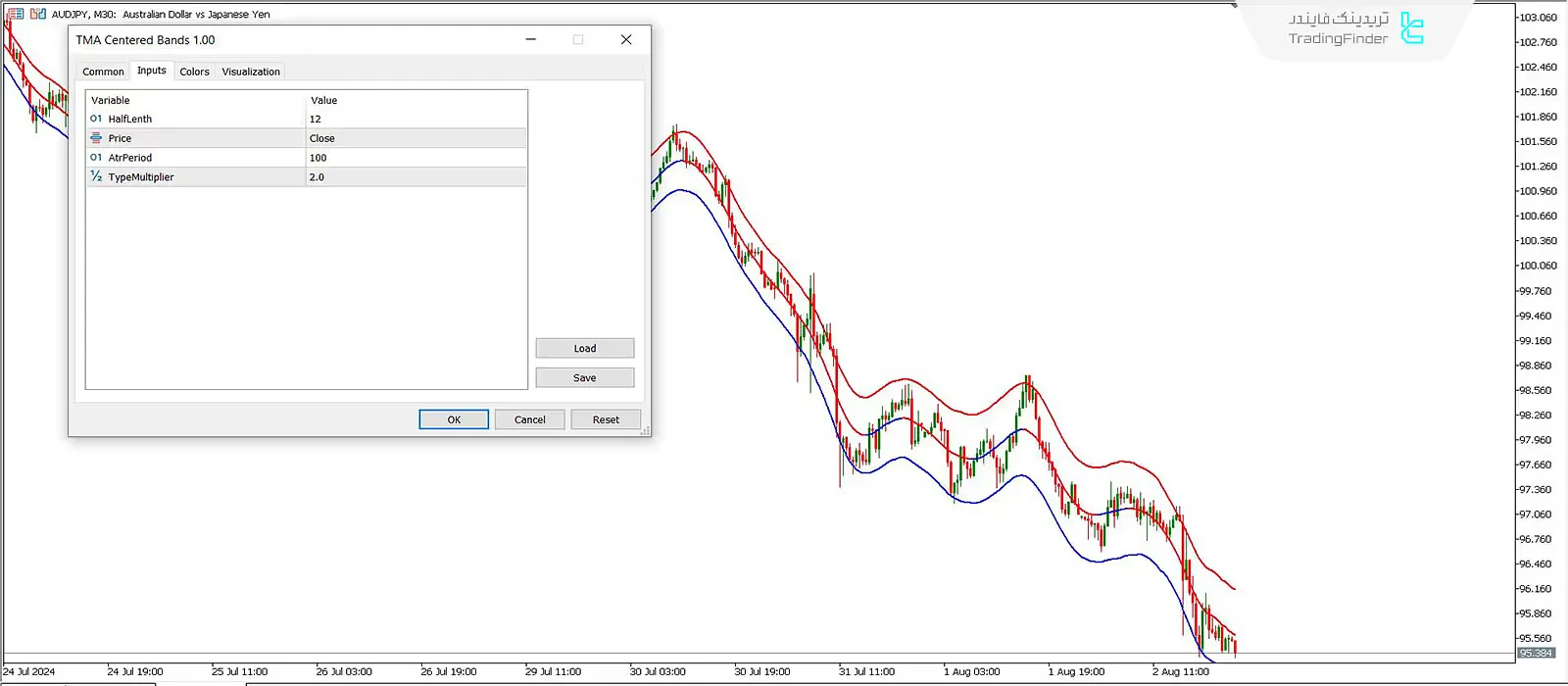Click the Load button
This screenshot has width=1568, height=686.
(x=585, y=348)
